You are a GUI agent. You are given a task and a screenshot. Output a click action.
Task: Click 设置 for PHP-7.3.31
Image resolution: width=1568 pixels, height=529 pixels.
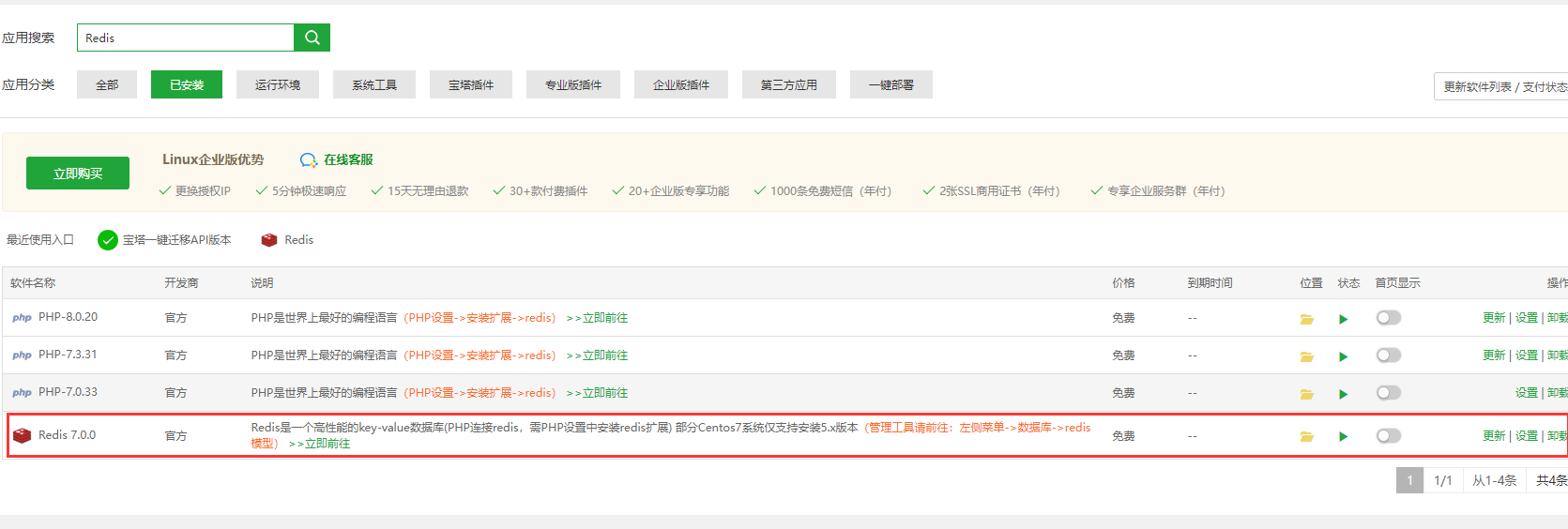1527,355
